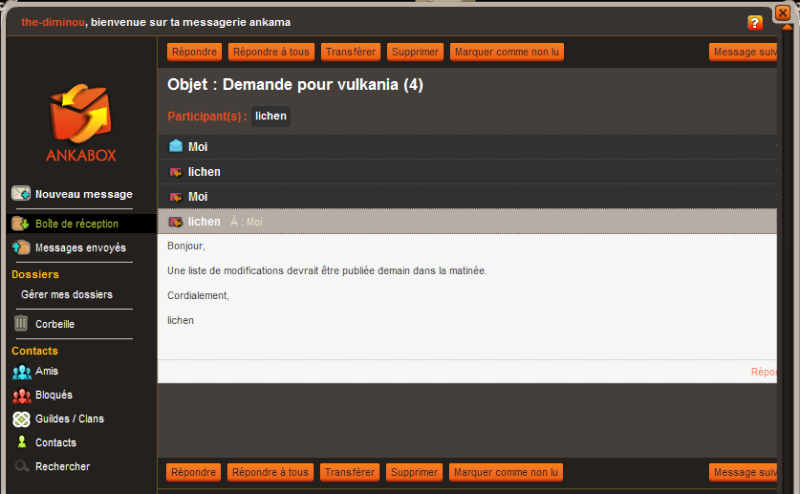The image size is (800, 494).
Task: Click the Rechercher magnifier icon
Action: [21, 465]
